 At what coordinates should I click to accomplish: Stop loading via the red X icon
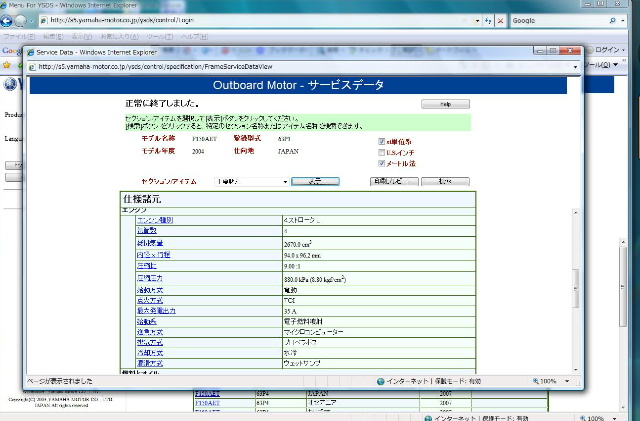tap(500, 20)
